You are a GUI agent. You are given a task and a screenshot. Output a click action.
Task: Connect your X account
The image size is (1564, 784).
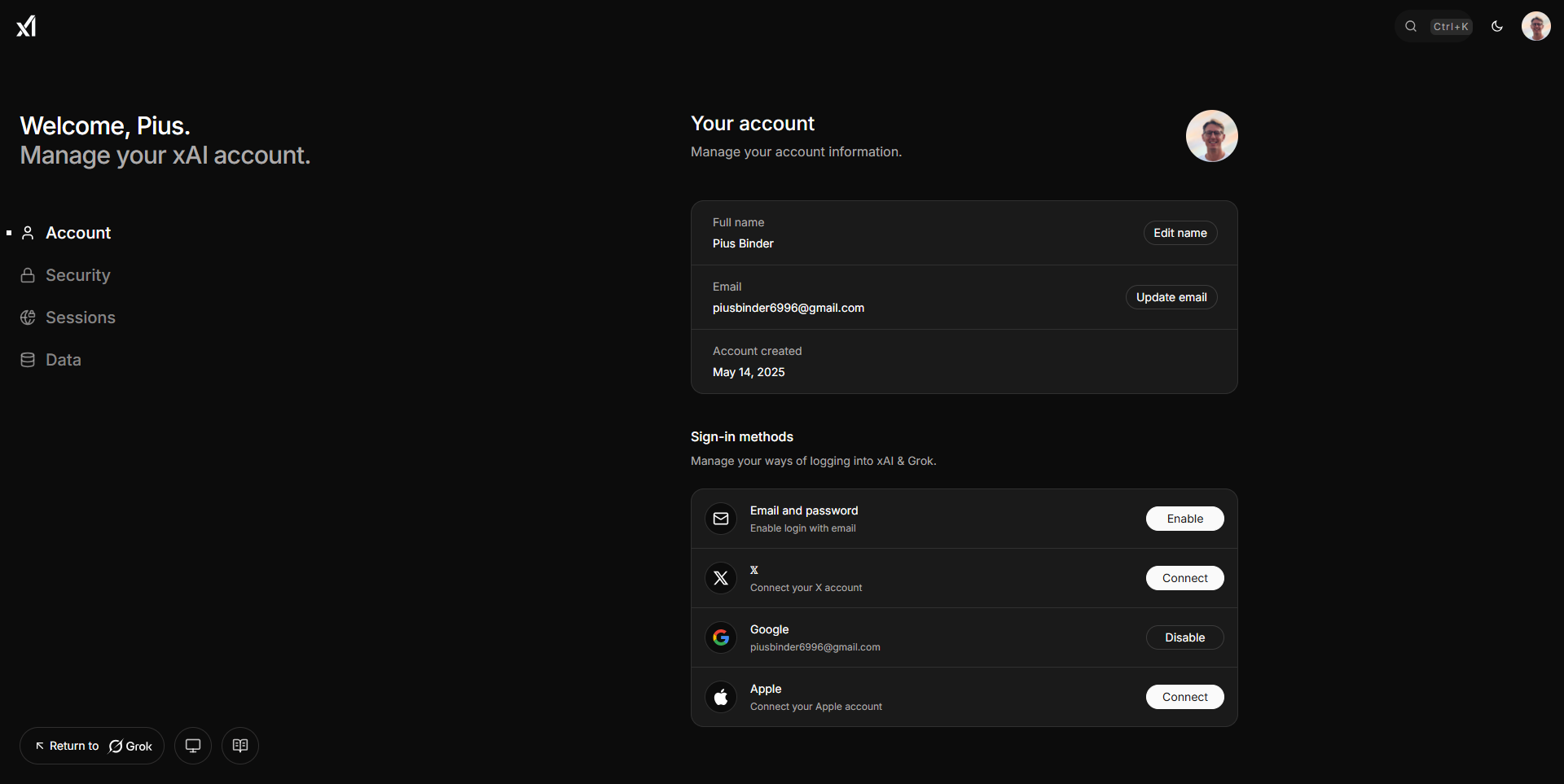(1184, 578)
